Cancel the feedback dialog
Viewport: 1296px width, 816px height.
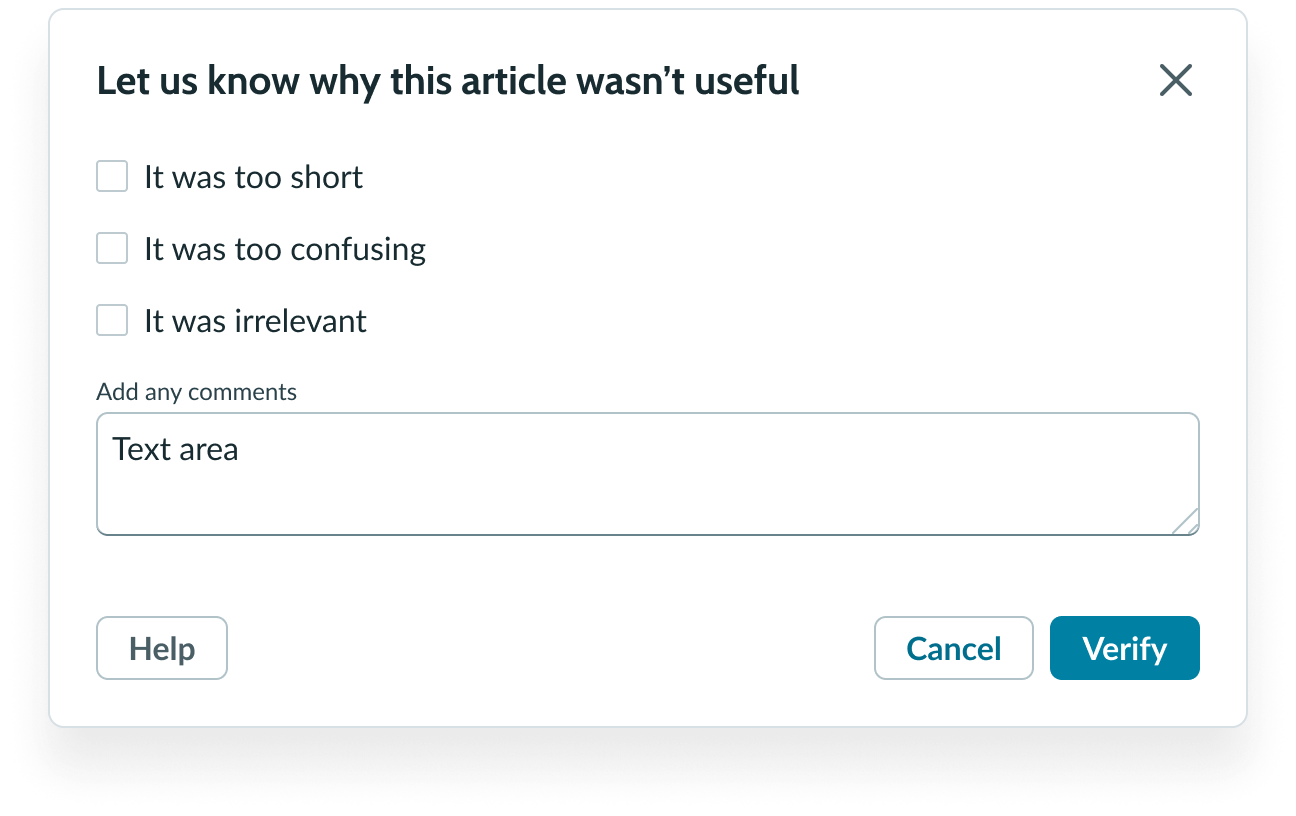tap(953, 648)
